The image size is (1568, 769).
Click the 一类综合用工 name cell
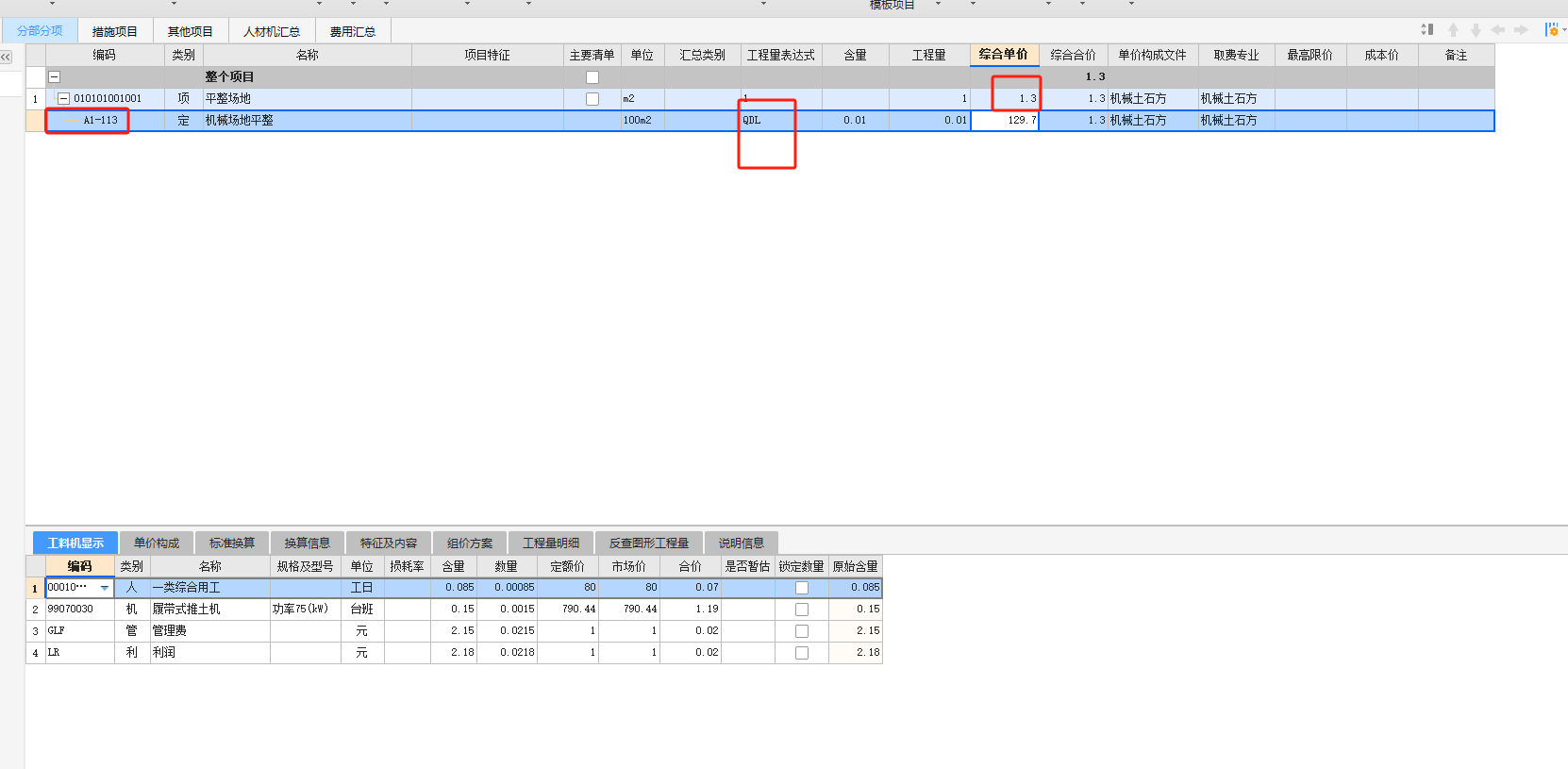point(210,588)
